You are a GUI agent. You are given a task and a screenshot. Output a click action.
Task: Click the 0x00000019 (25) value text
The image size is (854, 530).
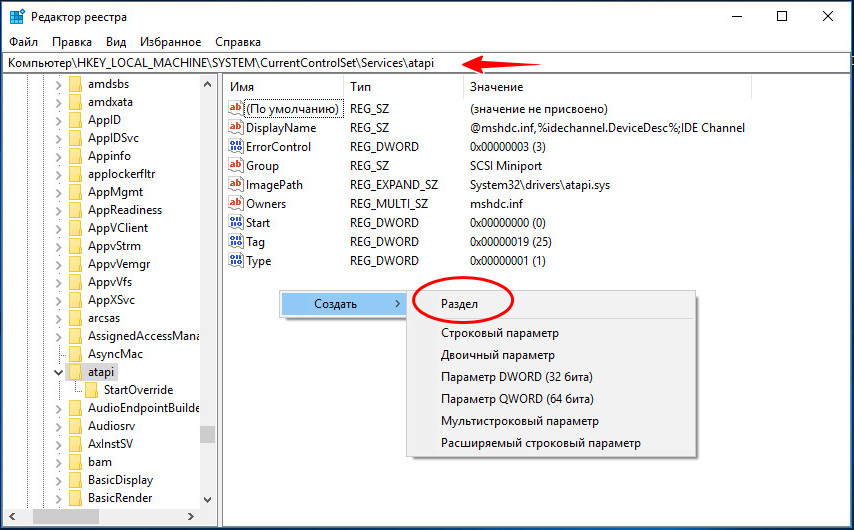(x=511, y=242)
